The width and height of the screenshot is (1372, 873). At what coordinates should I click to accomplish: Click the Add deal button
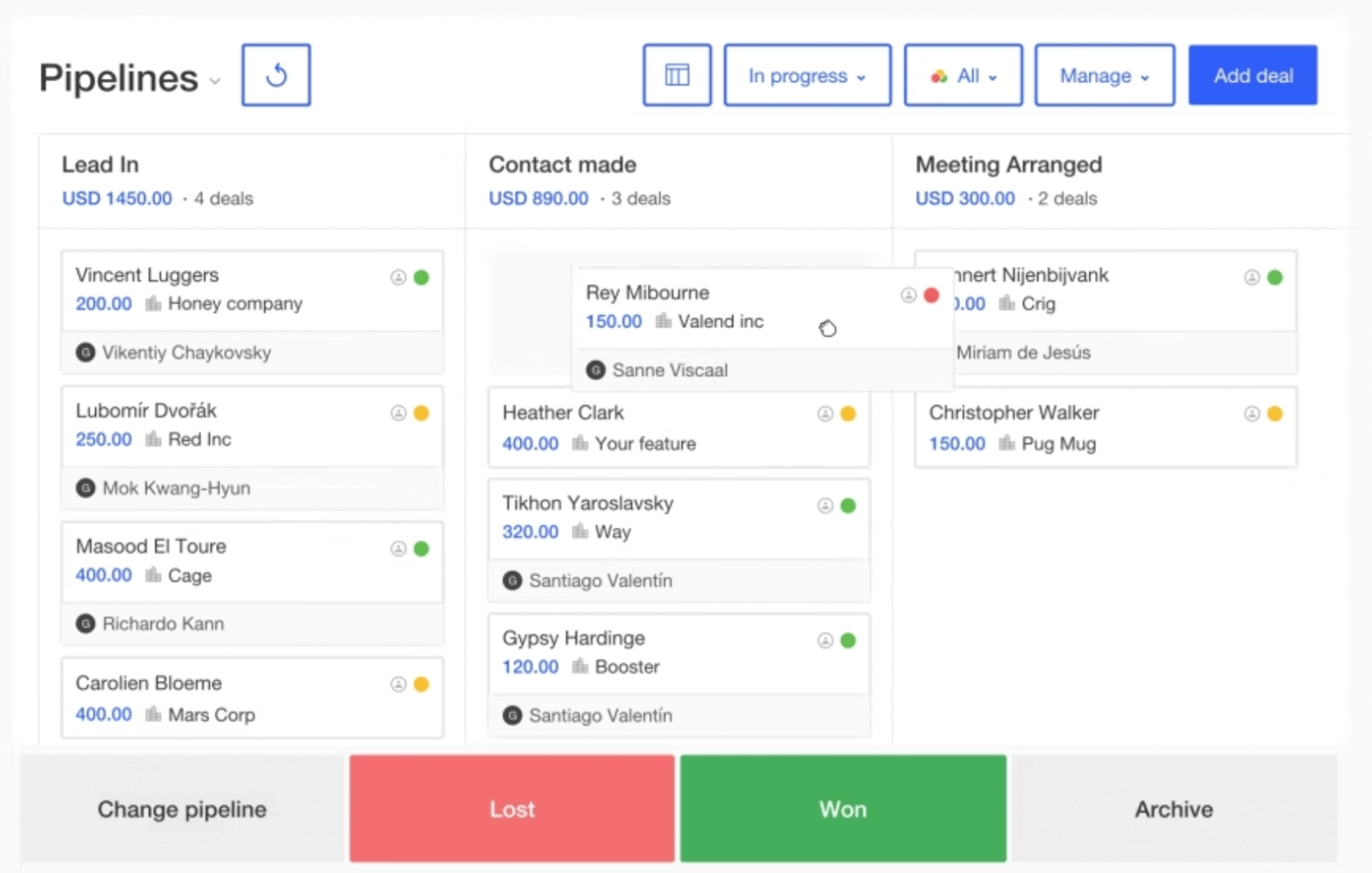(1252, 74)
